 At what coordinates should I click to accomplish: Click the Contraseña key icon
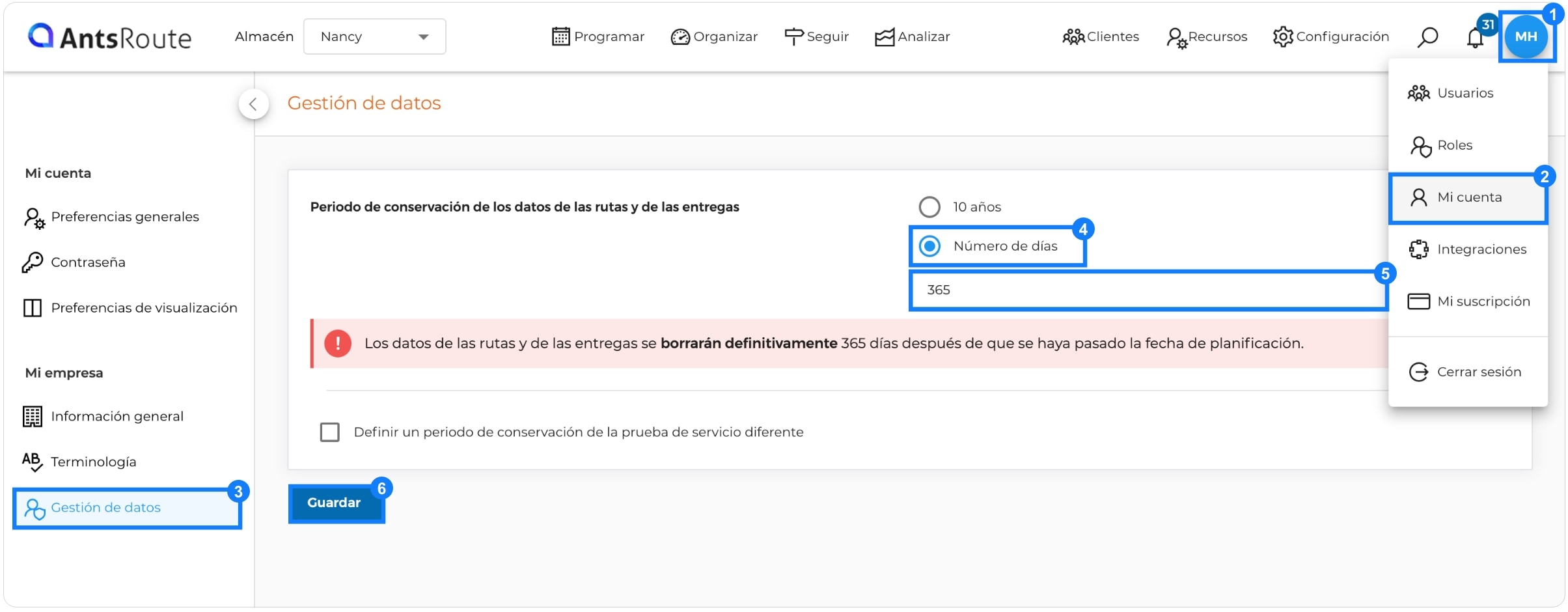[32, 262]
